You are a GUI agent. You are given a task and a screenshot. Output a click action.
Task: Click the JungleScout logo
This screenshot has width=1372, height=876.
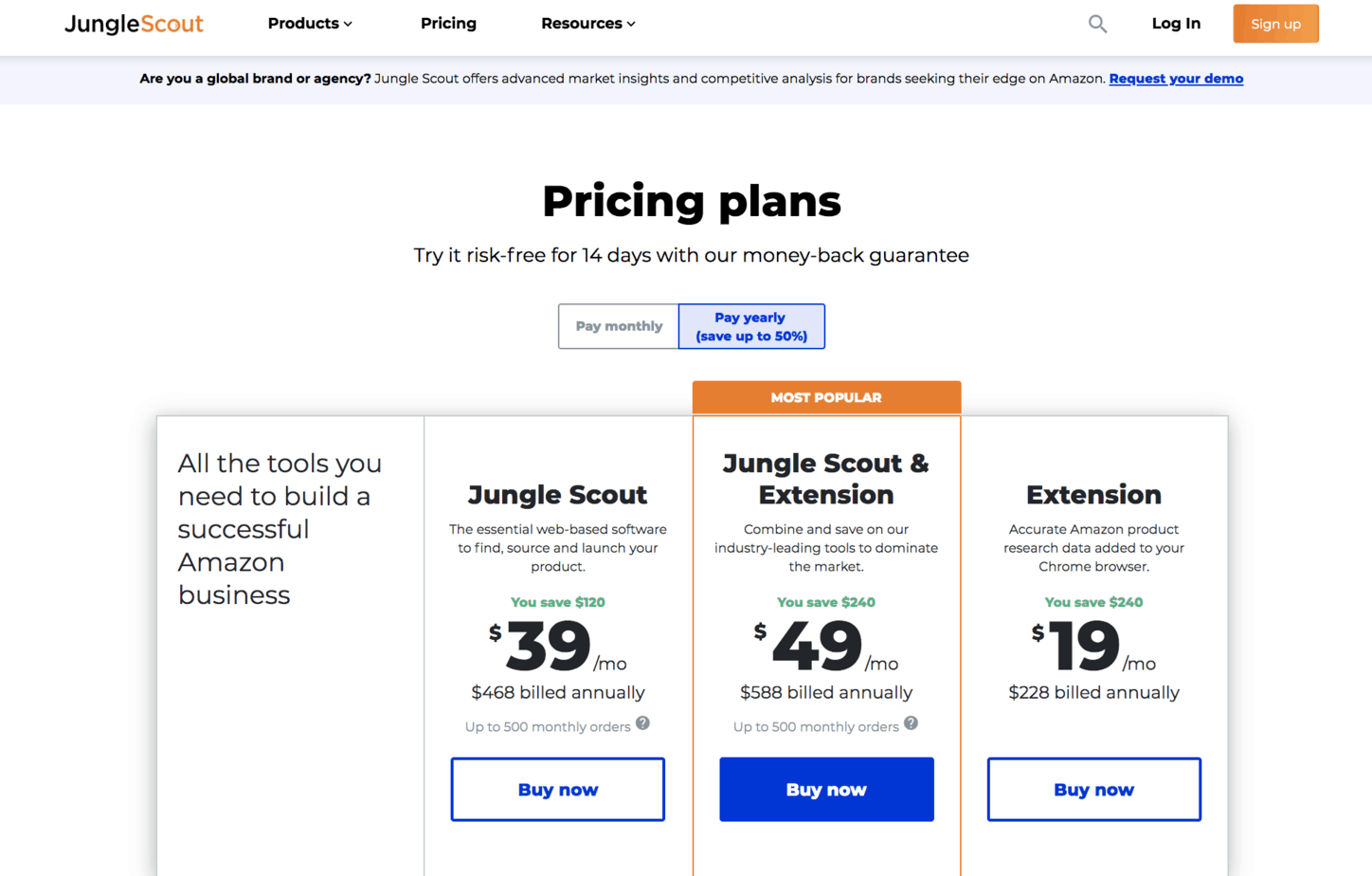coord(134,24)
